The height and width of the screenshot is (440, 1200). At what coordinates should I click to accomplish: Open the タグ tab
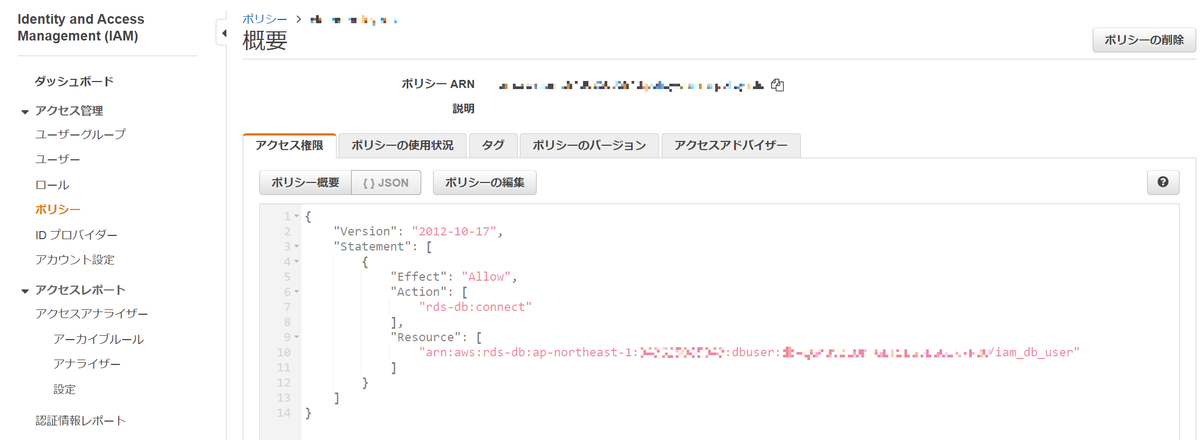click(493, 145)
